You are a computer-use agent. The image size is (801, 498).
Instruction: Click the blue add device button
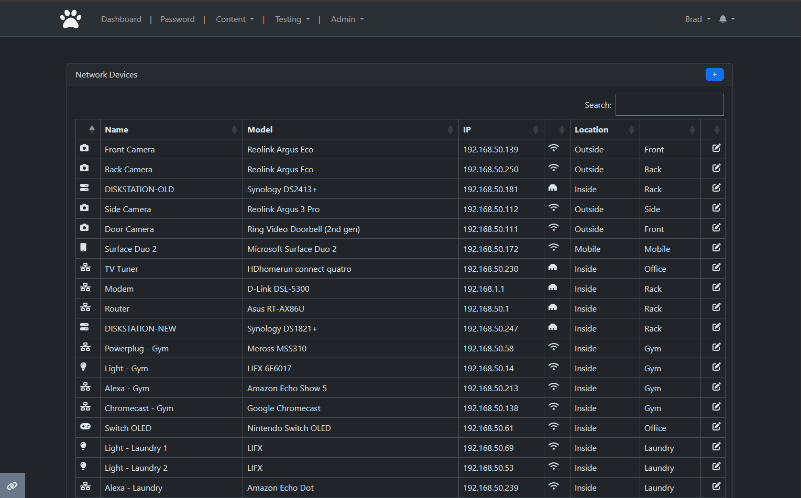tap(714, 75)
